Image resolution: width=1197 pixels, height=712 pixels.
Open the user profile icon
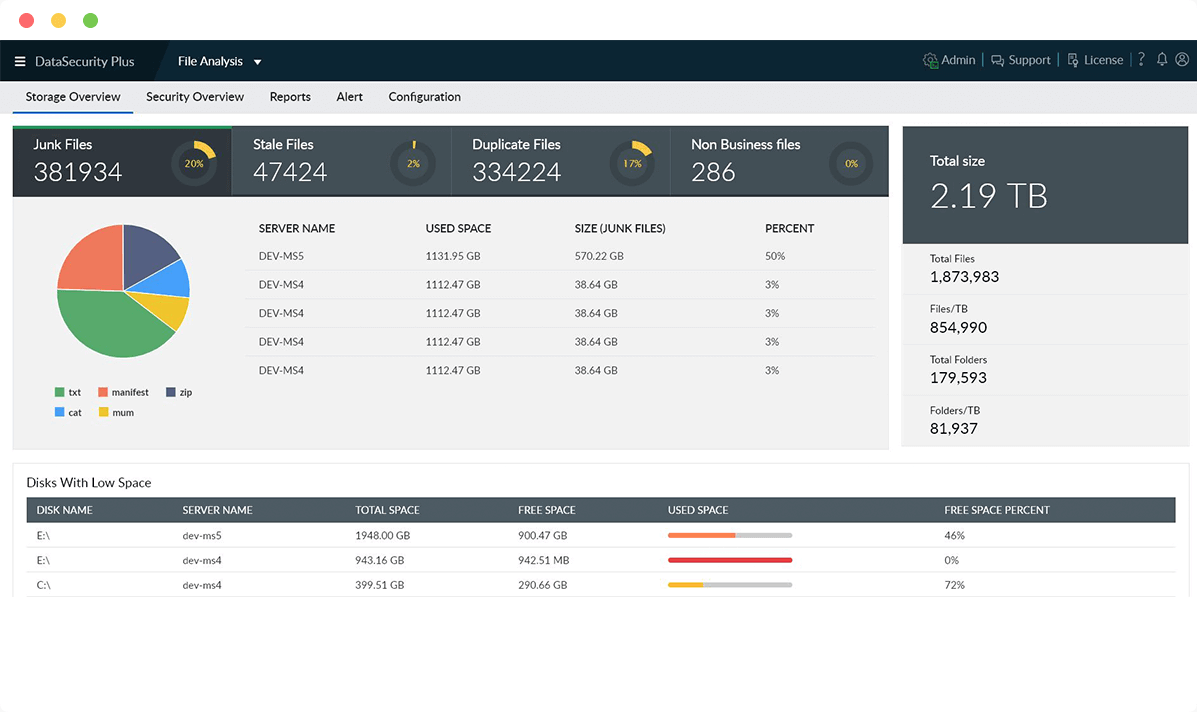click(1182, 60)
